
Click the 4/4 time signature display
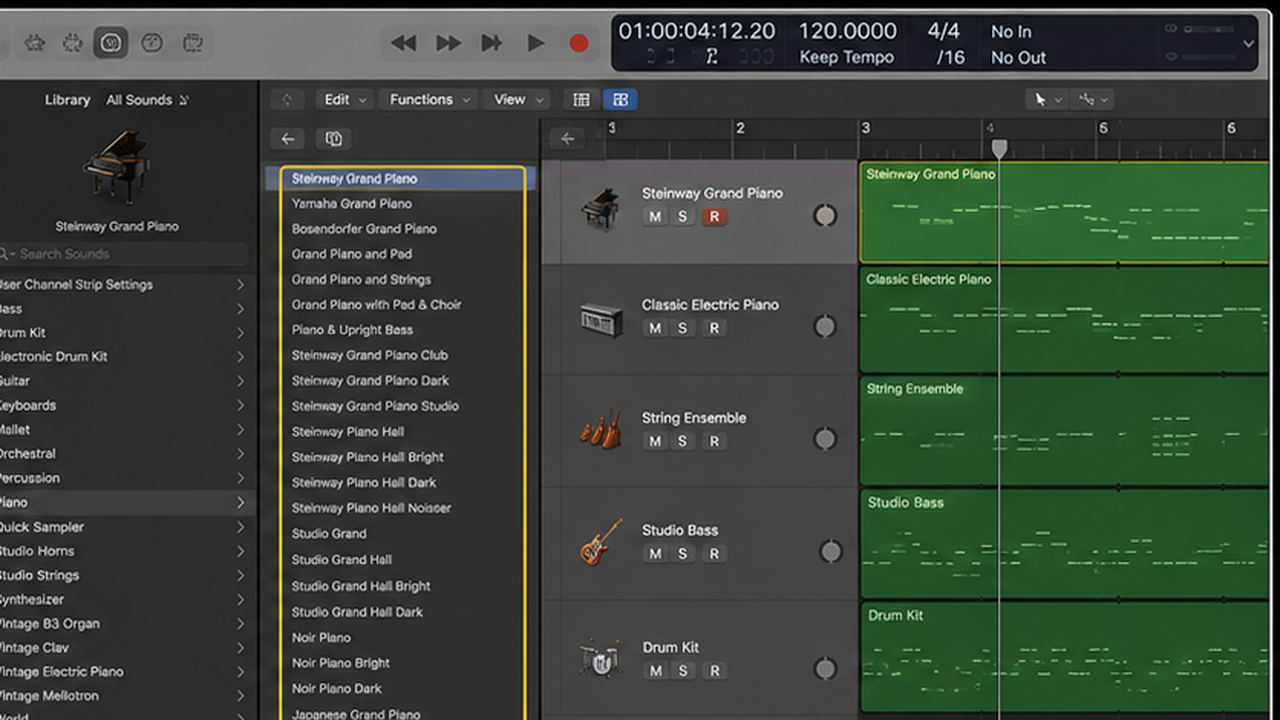pyautogui.click(x=943, y=31)
